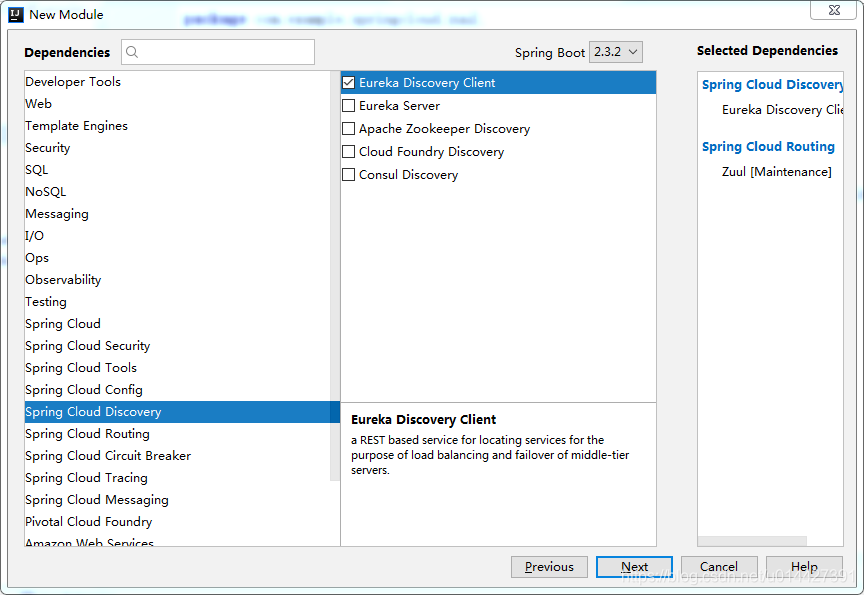
Task: Click Selected Dependencies horizontal scrollbar
Action: (x=752, y=541)
